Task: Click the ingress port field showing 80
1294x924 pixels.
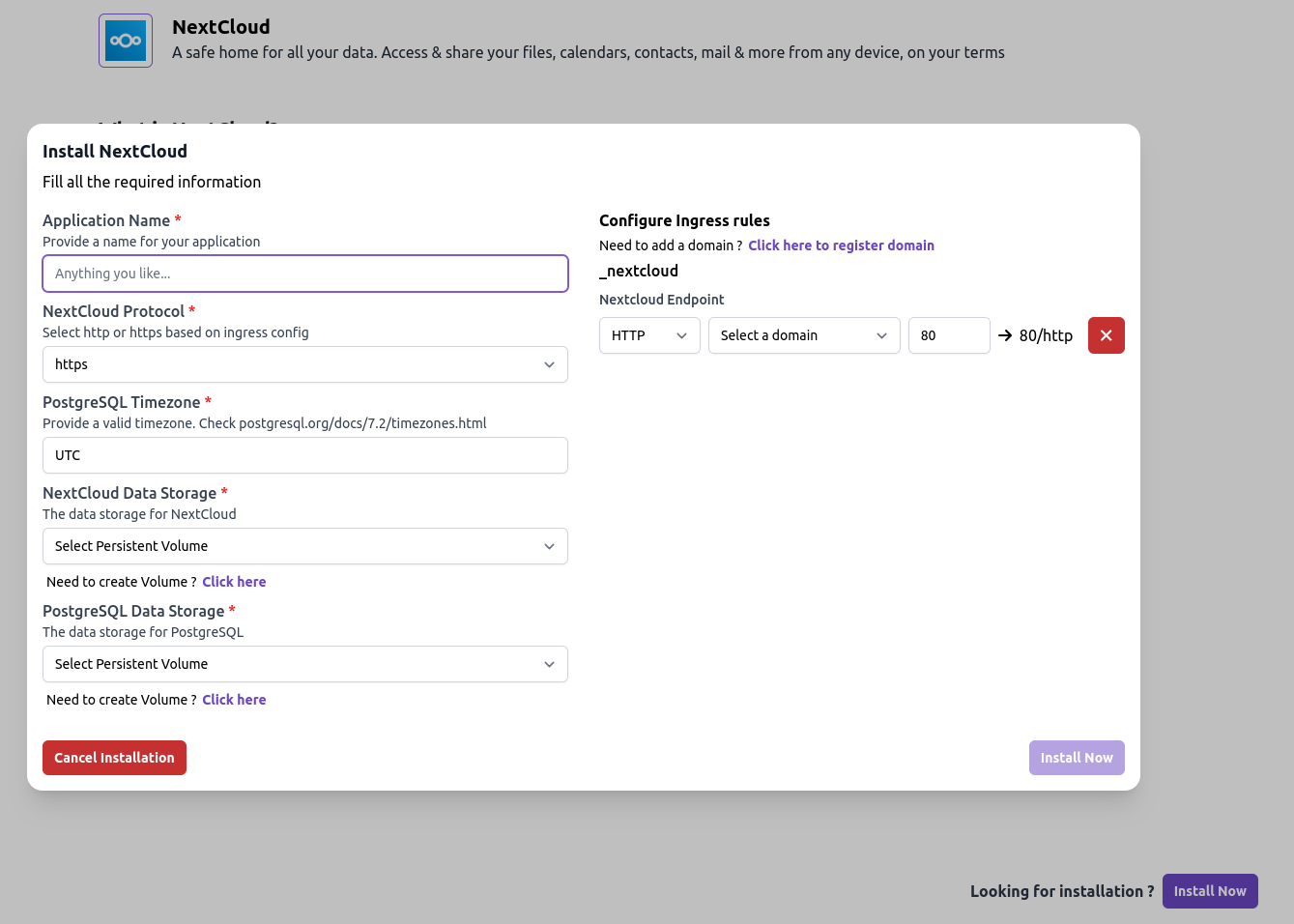Action: coord(949,335)
